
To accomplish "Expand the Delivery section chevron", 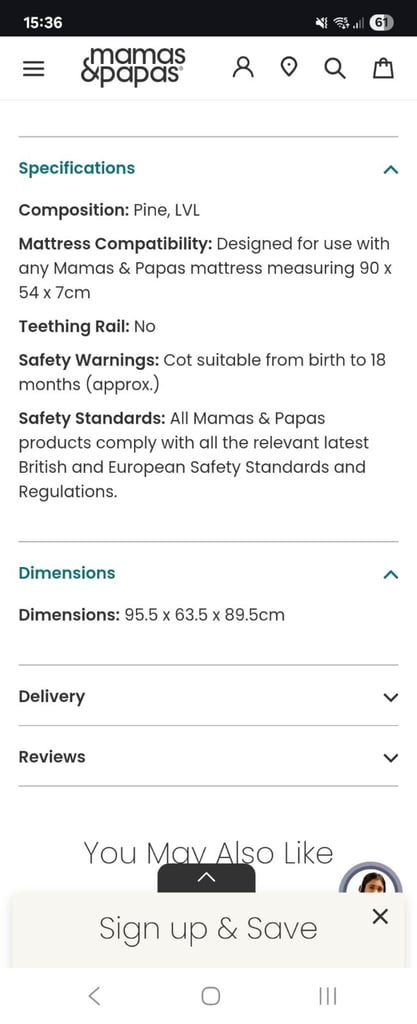I will [390, 697].
